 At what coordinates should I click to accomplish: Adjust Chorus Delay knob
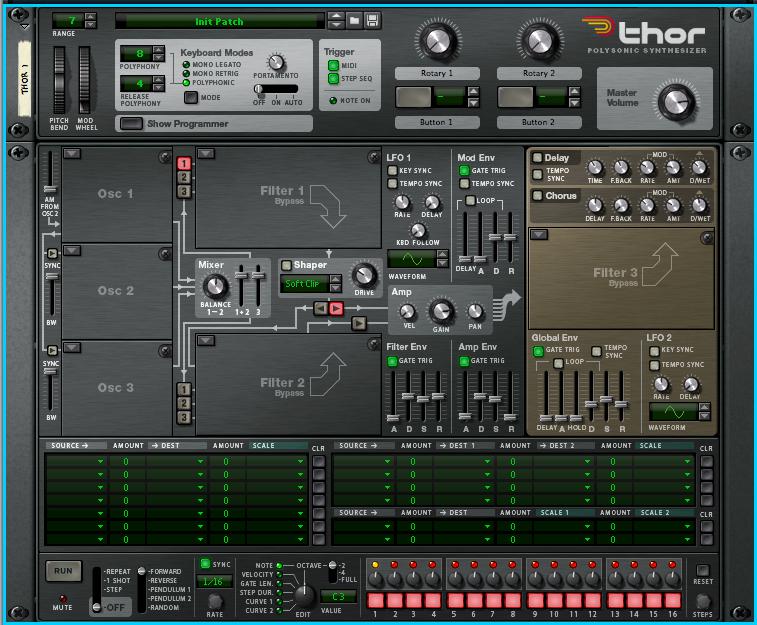click(595, 206)
